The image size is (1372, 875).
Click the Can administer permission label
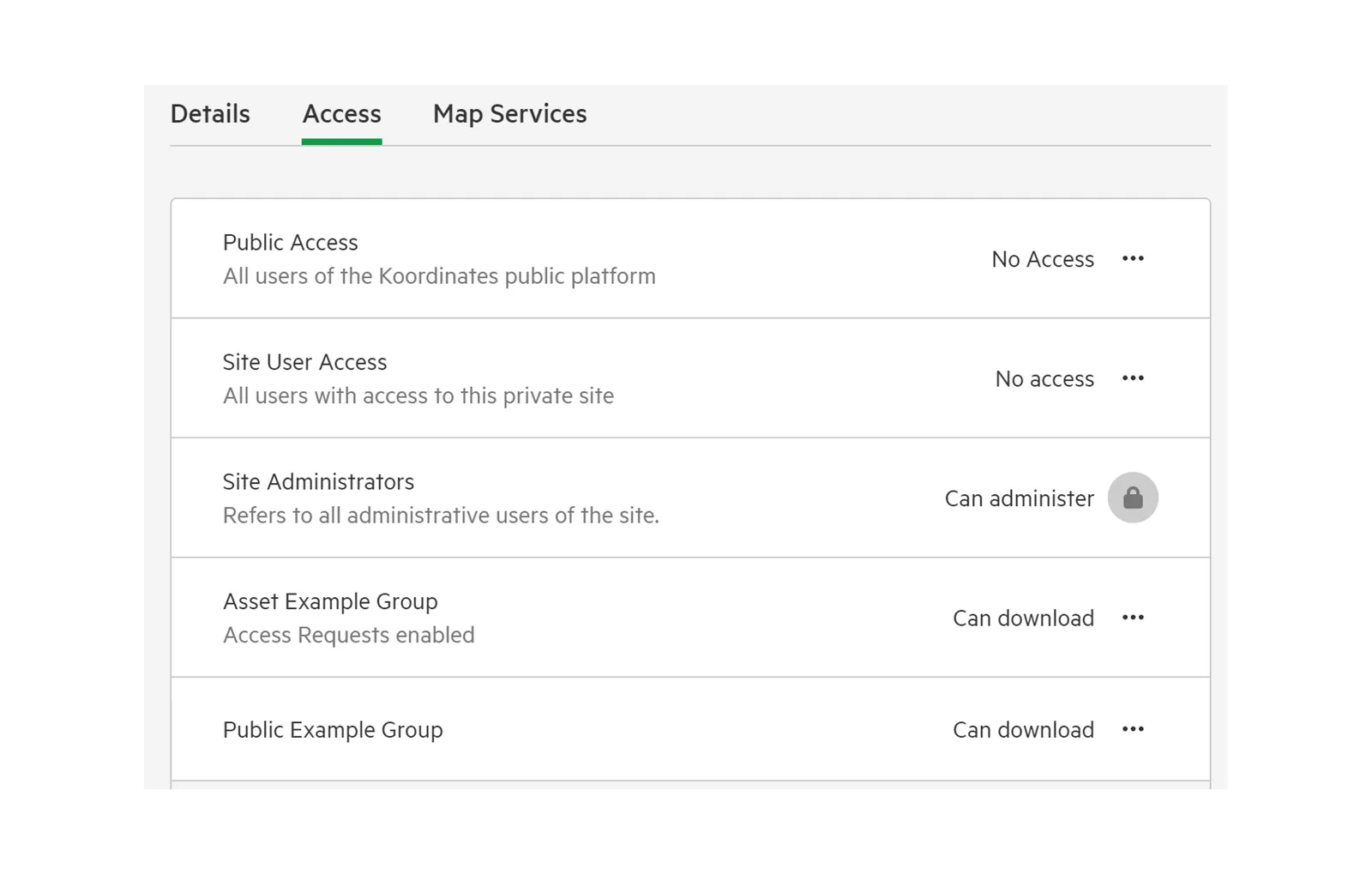pyautogui.click(x=1020, y=498)
